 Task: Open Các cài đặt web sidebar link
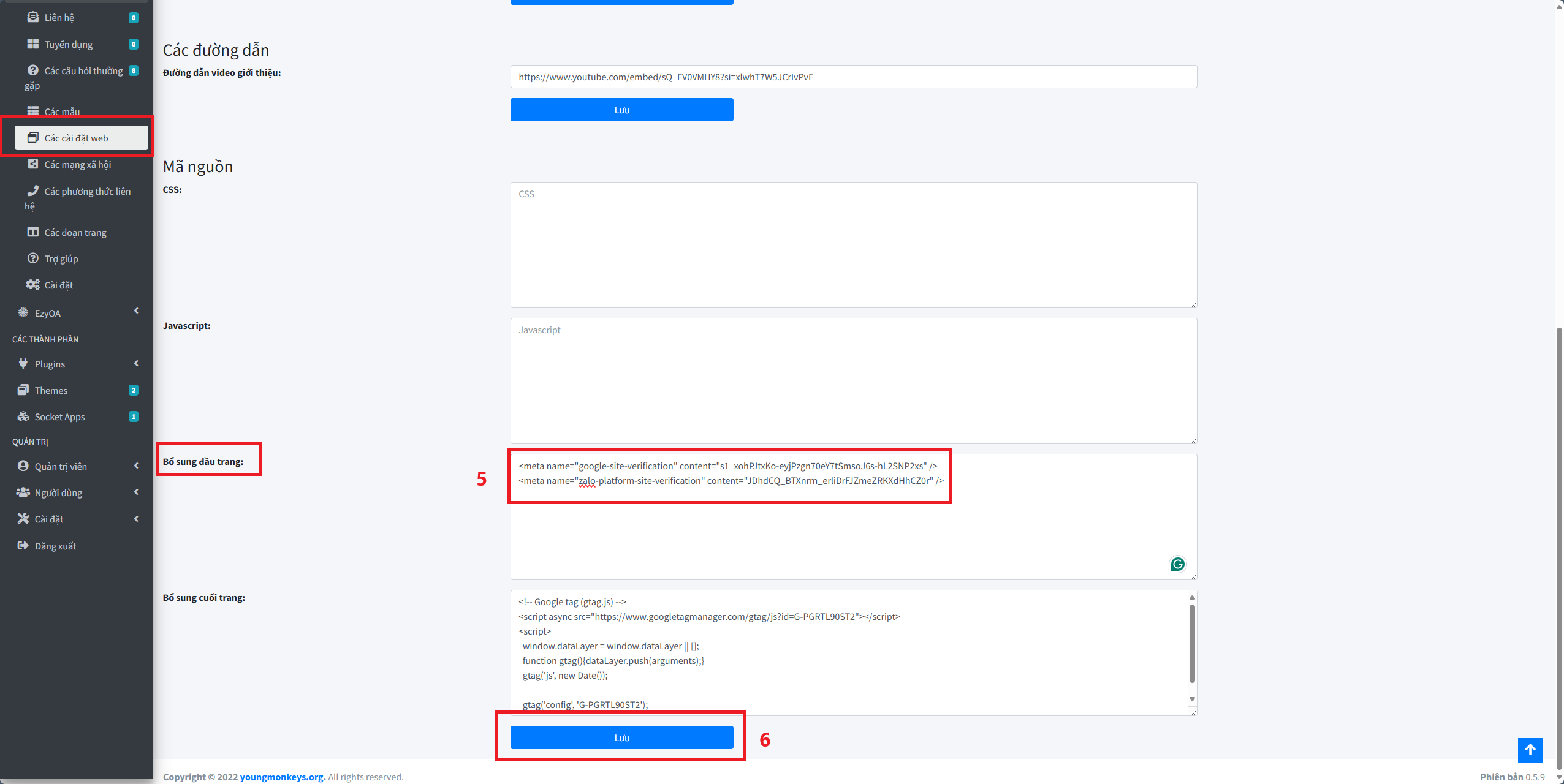click(x=82, y=138)
